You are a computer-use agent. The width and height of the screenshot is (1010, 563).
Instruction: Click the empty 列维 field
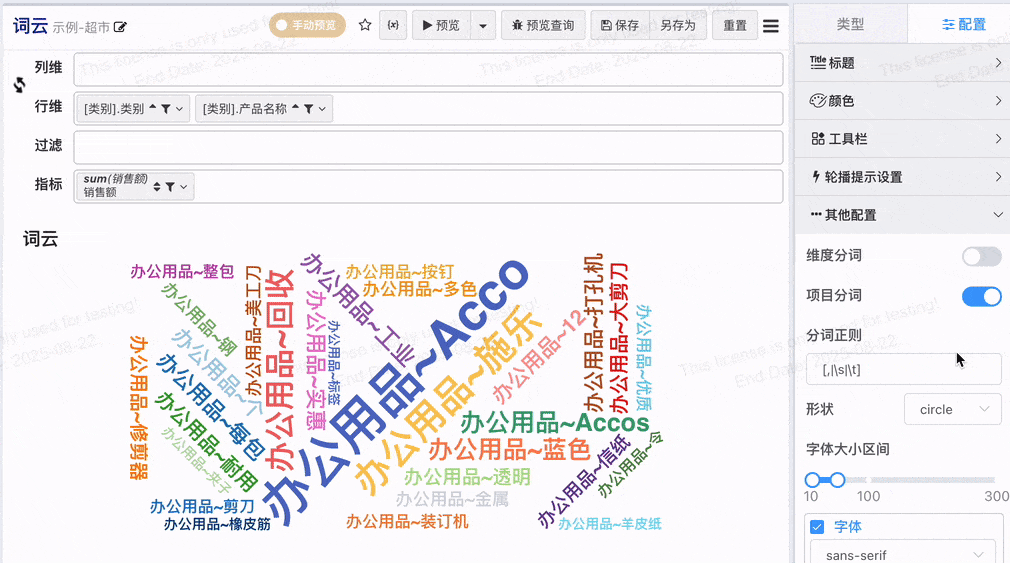click(428, 70)
